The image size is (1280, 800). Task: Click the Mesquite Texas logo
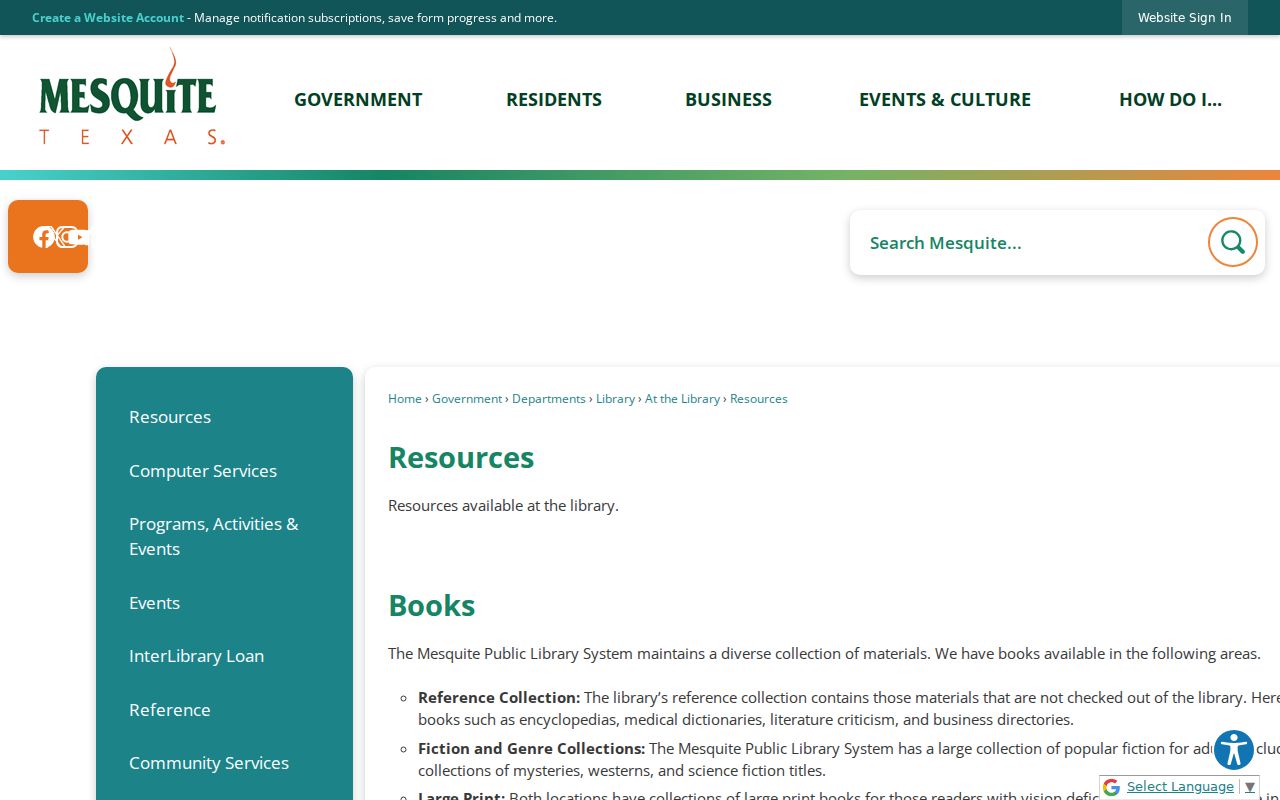click(131, 97)
